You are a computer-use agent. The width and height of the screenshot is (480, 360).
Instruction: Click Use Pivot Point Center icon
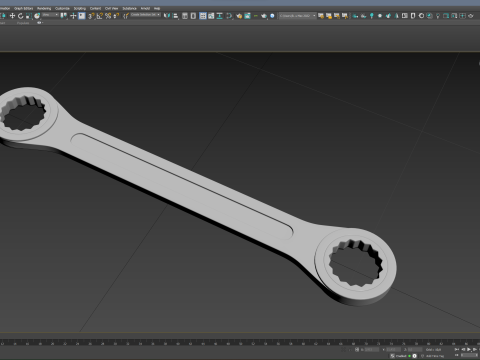(64, 16)
